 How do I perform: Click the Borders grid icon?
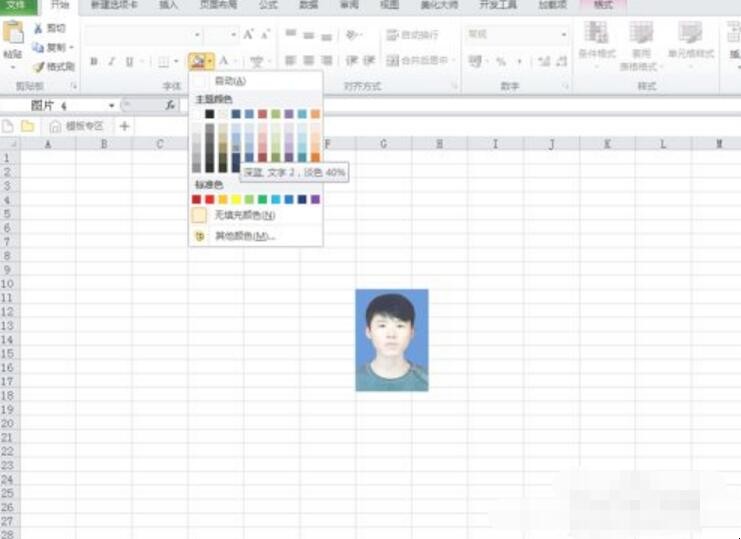(x=163, y=61)
